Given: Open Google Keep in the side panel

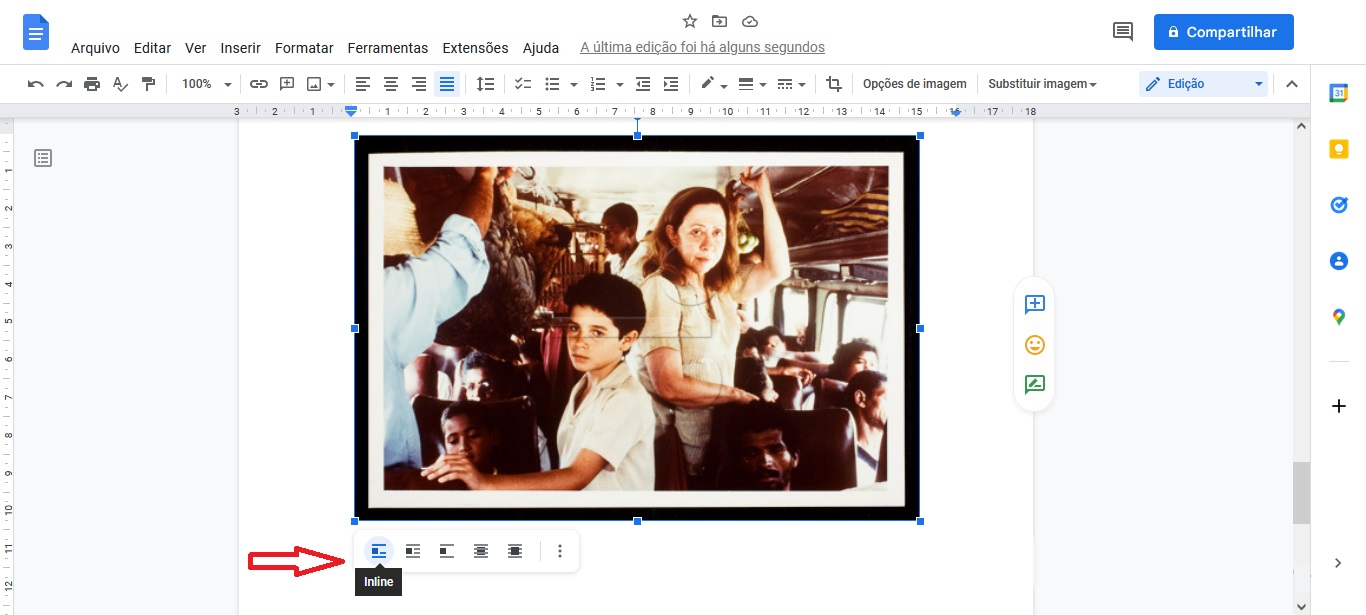Looking at the screenshot, I should 1339,149.
